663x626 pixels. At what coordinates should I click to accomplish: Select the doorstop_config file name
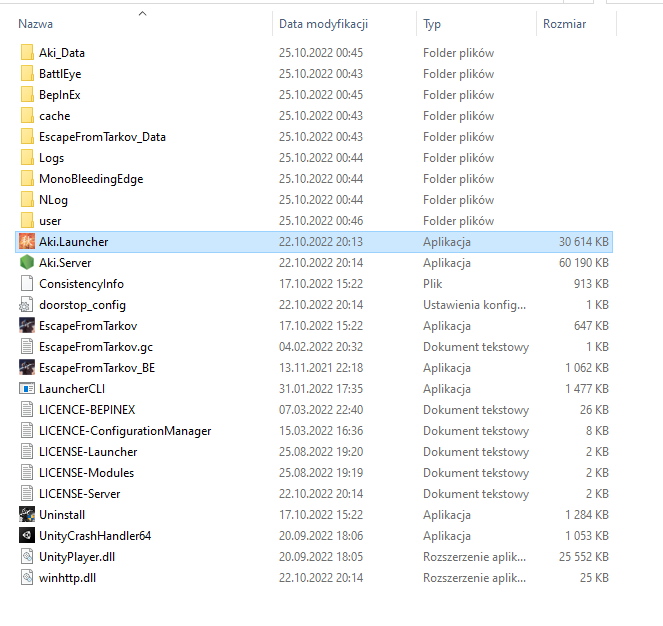pyautogui.click(x=82, y=305)
